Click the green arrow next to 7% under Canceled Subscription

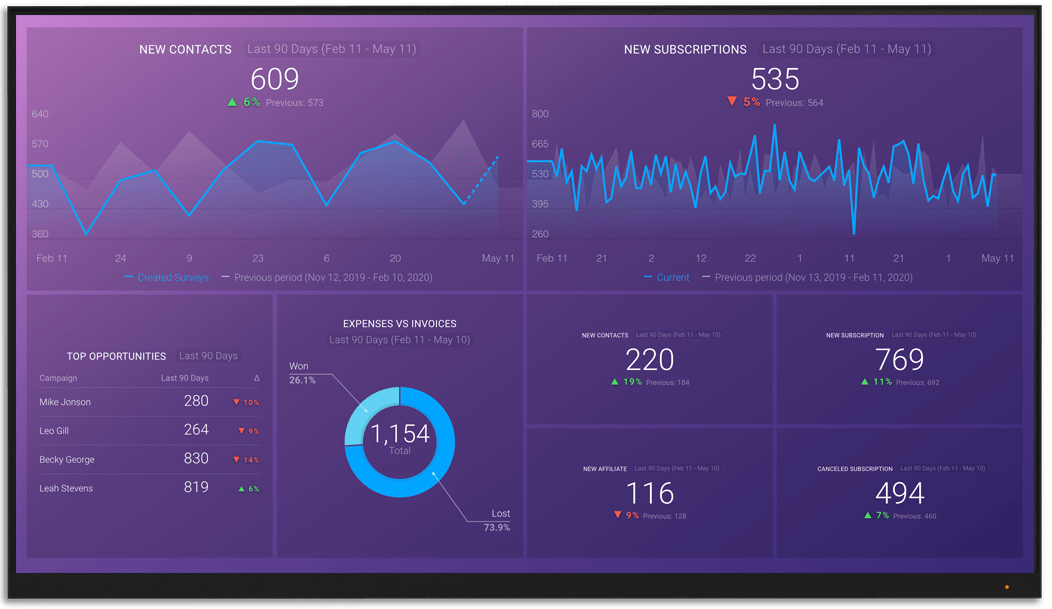(x=868, y=516)
